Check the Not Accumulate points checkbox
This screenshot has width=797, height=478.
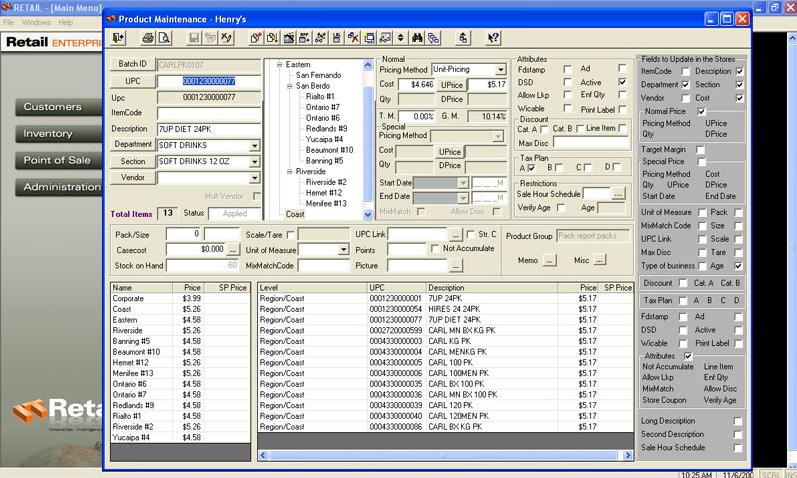click(x=435, y=248)
